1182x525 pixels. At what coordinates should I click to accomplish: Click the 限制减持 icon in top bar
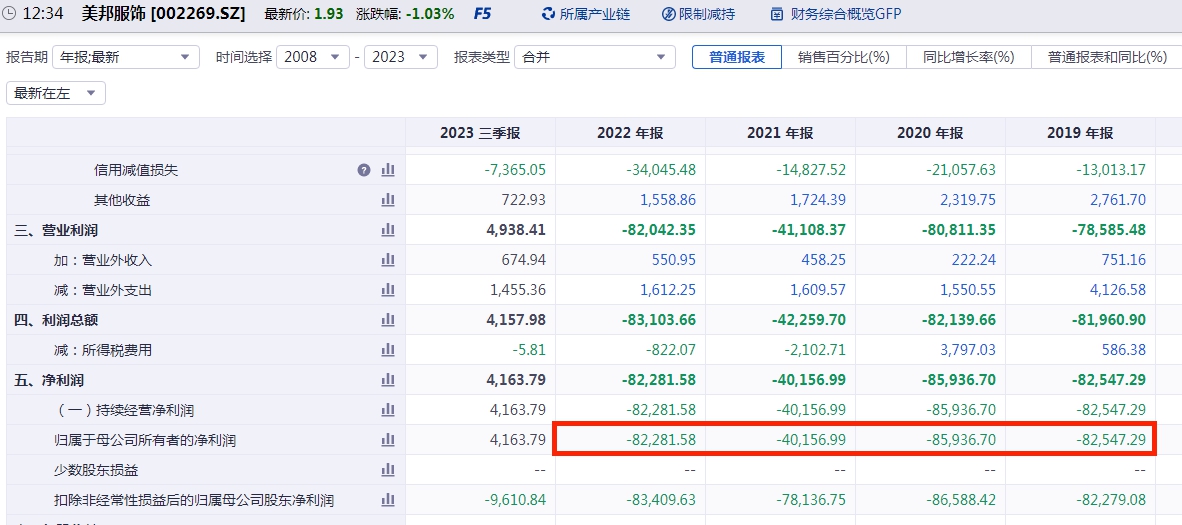click(x=669, y=14)
